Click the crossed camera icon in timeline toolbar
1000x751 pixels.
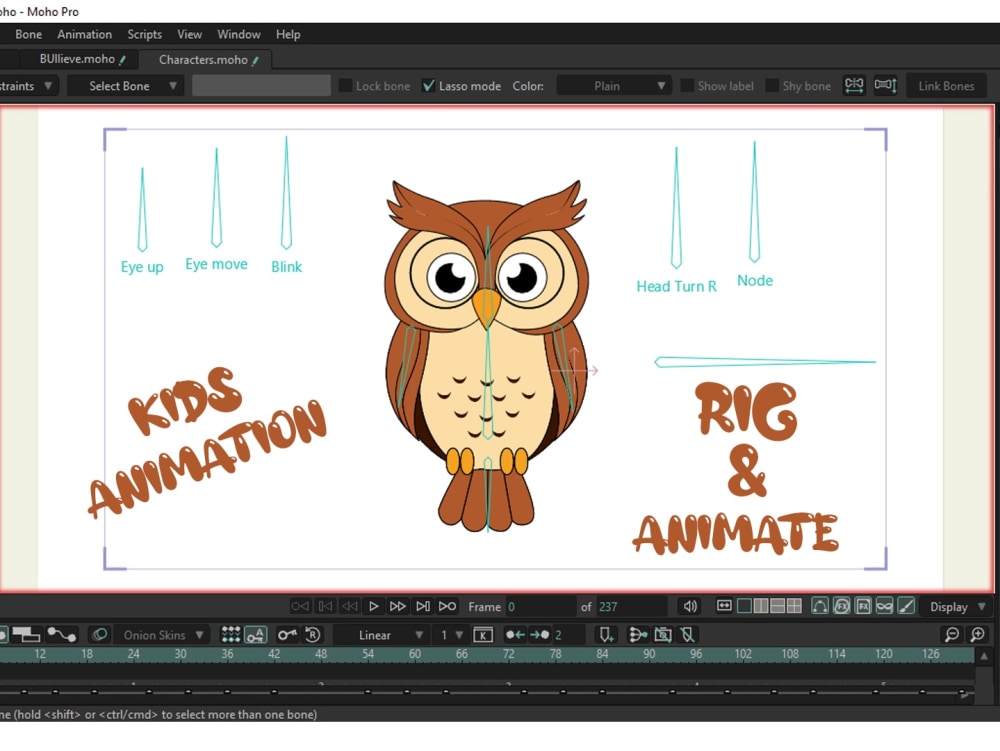pos(663,635)
